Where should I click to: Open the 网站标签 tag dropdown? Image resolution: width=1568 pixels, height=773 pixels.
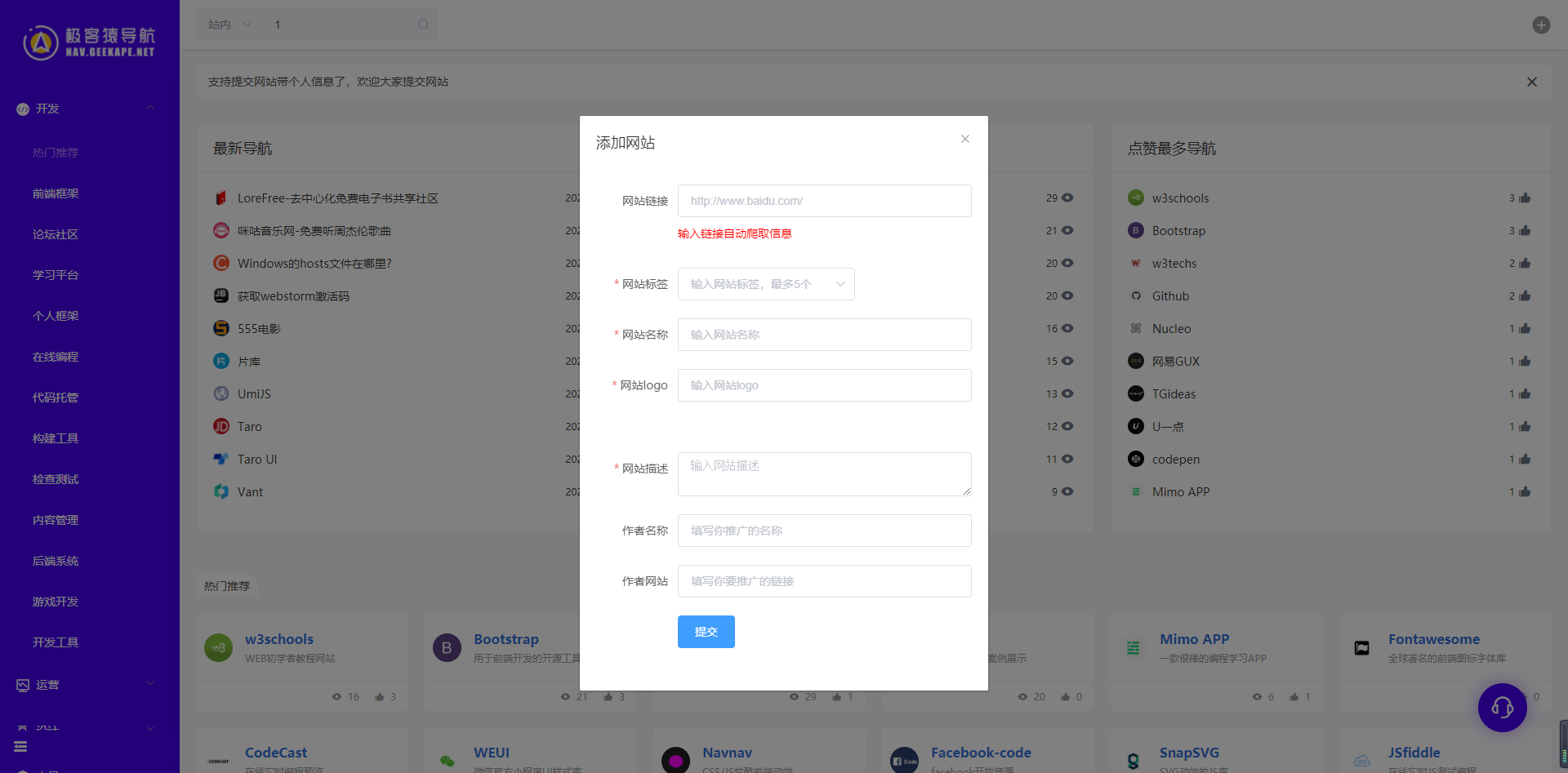[766, 284]
